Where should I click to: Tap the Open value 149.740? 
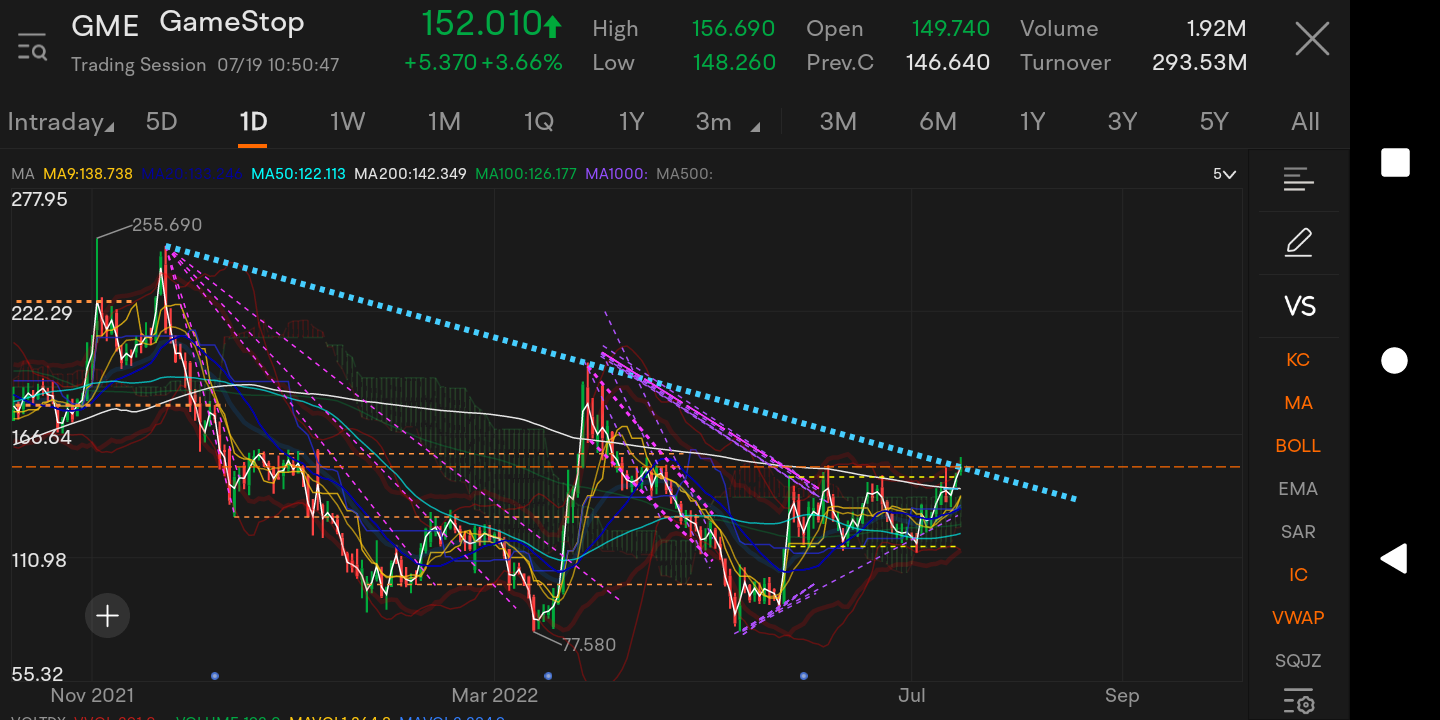tap(950, 29)
